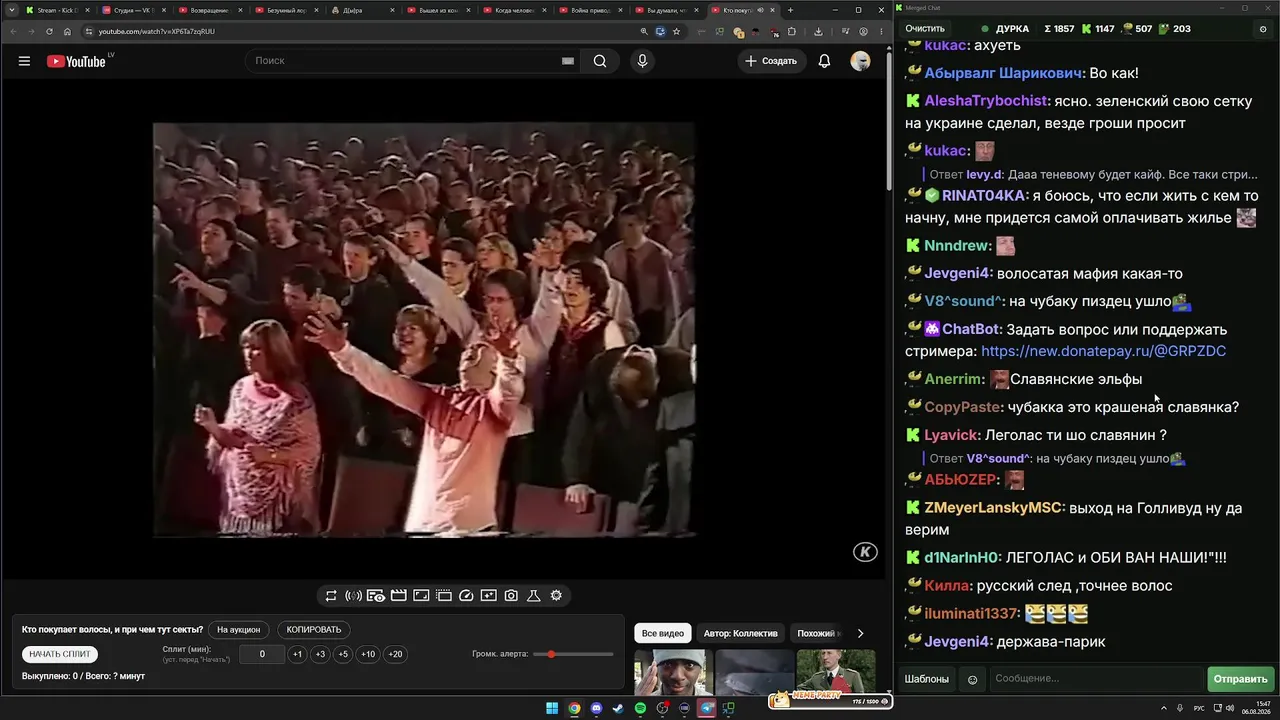1280x720 pixels.
Task: Open the Merged Chat settings gear
Action: point(1263,29)
